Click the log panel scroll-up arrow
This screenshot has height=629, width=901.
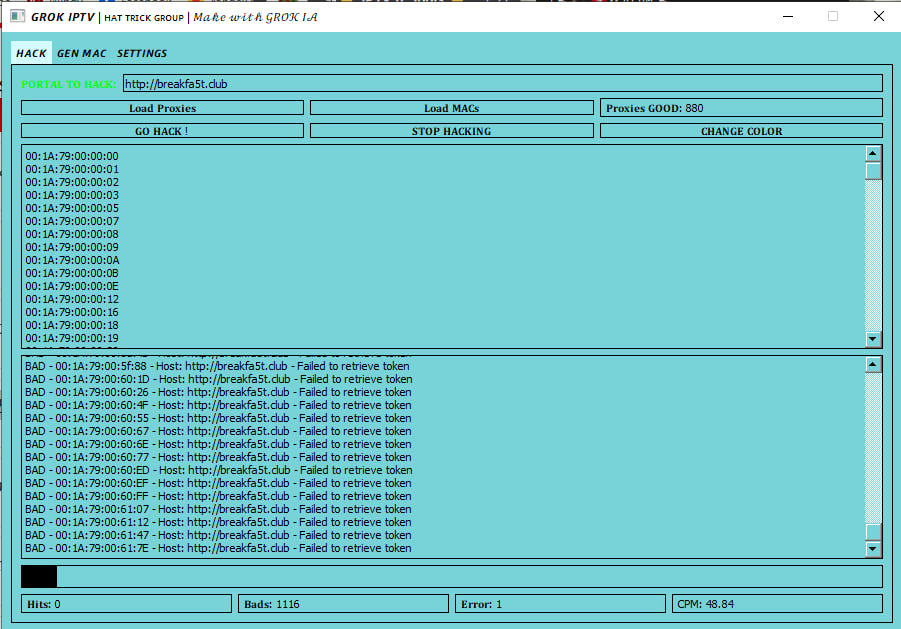click(x=872, y=365)
